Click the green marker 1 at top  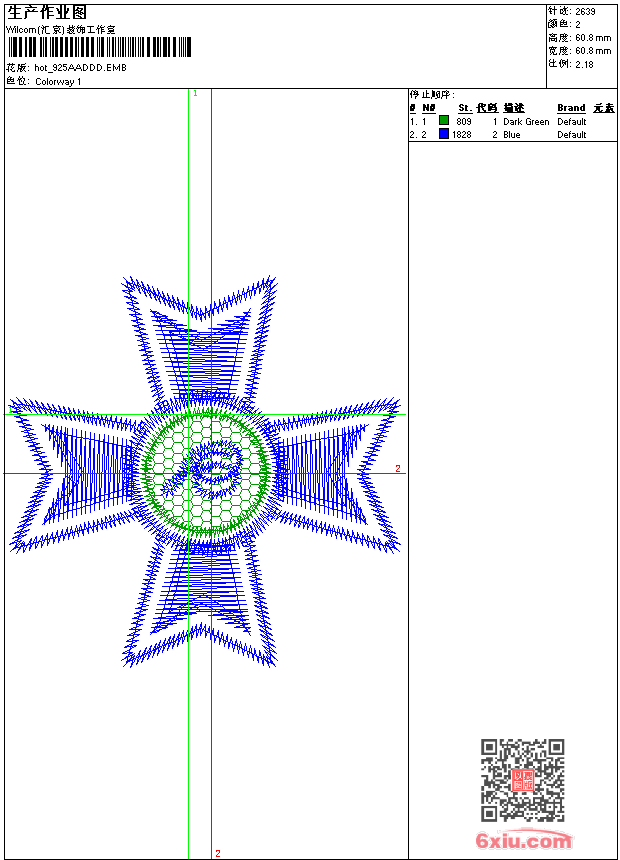click(195, 93)
